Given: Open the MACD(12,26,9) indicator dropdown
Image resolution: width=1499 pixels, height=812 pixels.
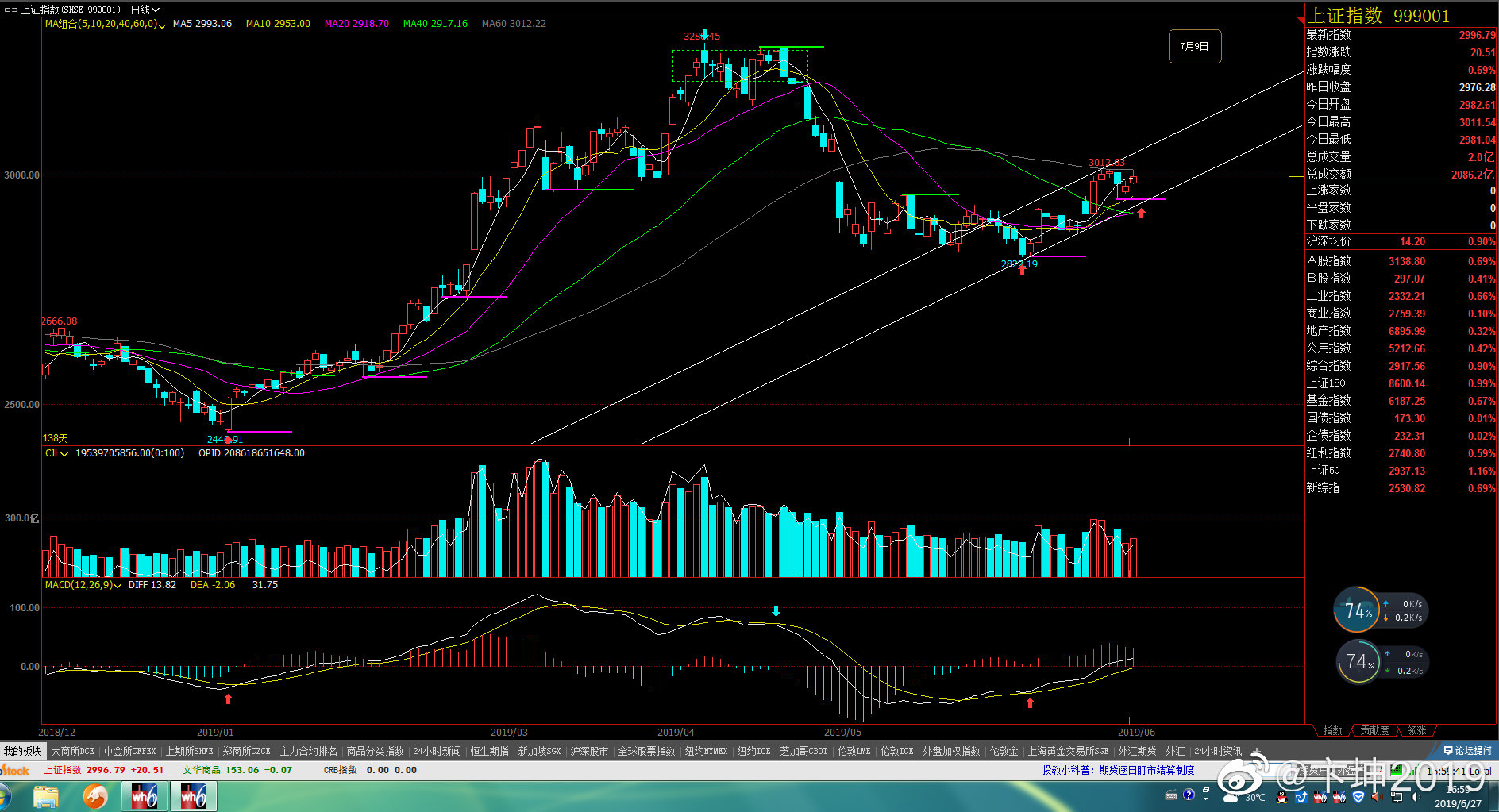Looking at the screenshot, I should 83,585.
